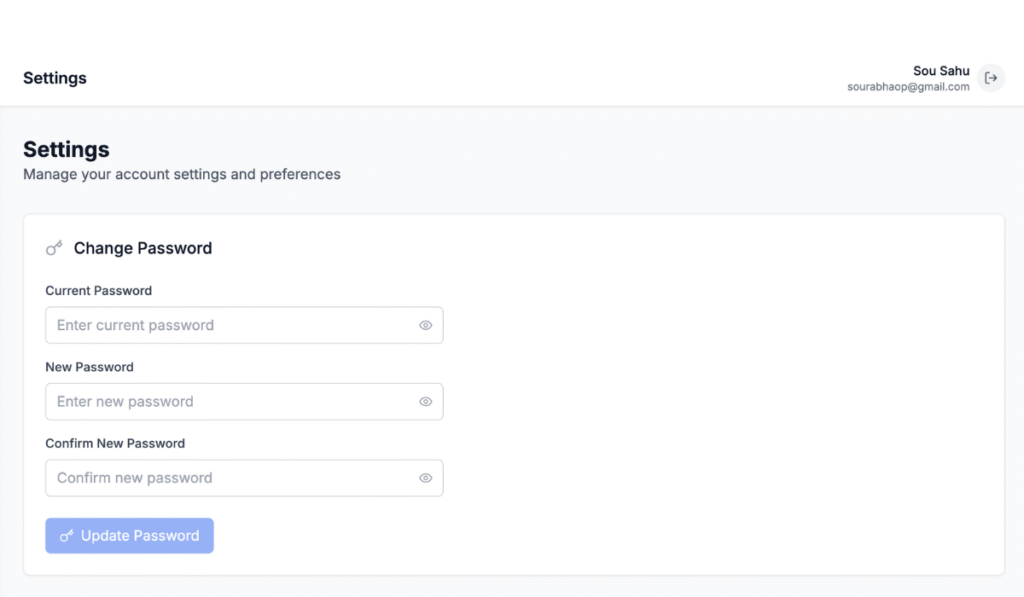Click the key icon beside Change Password heading
Screen dimensions: 1024x597
[x=54, y=248]
